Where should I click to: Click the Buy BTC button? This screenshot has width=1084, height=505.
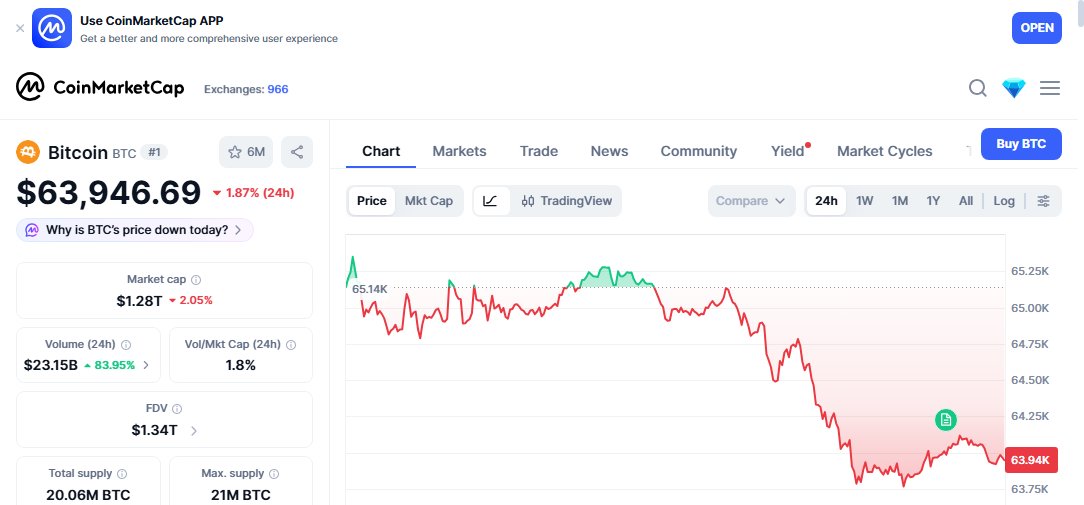[1020, 145]
